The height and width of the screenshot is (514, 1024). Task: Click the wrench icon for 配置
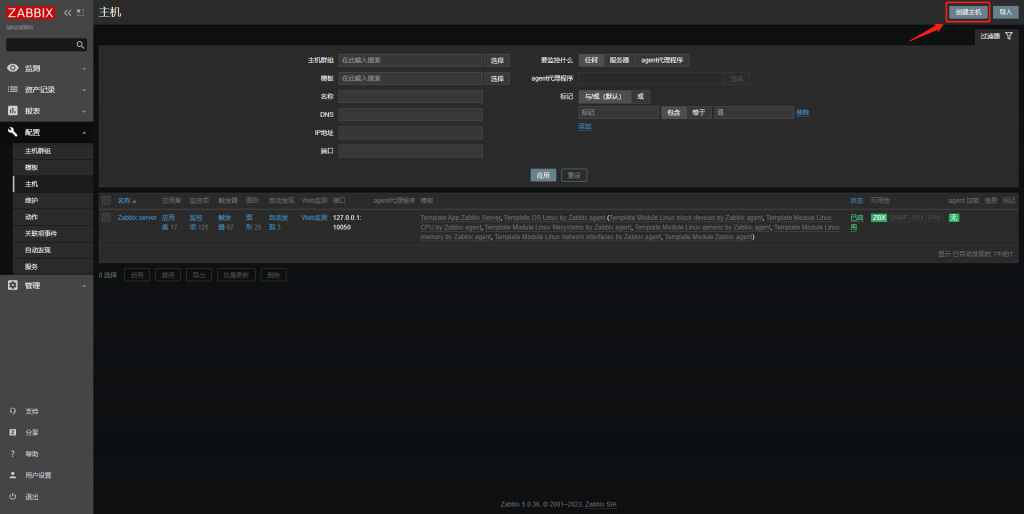tap(12, 132)
